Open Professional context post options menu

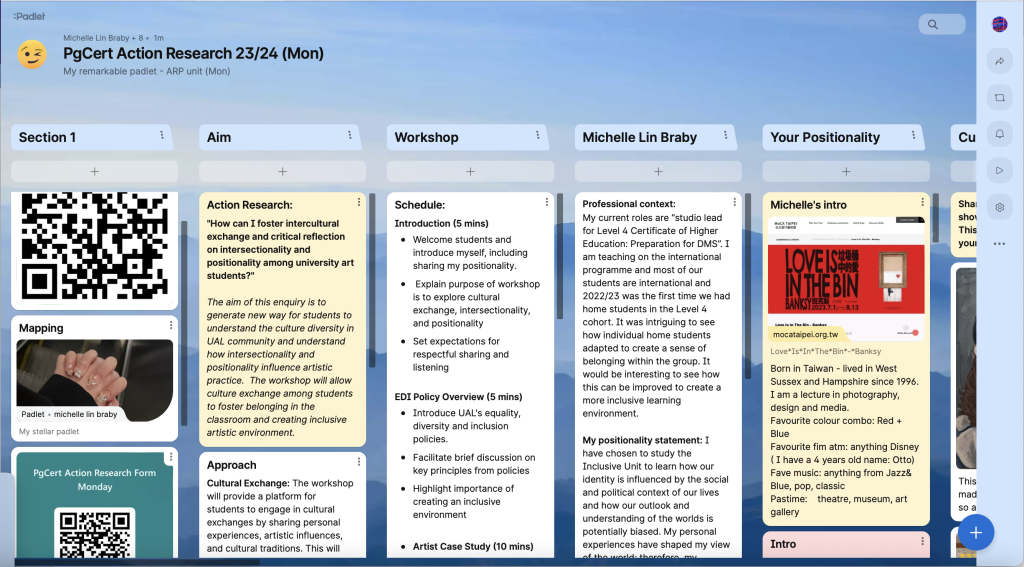coord(734,202)
